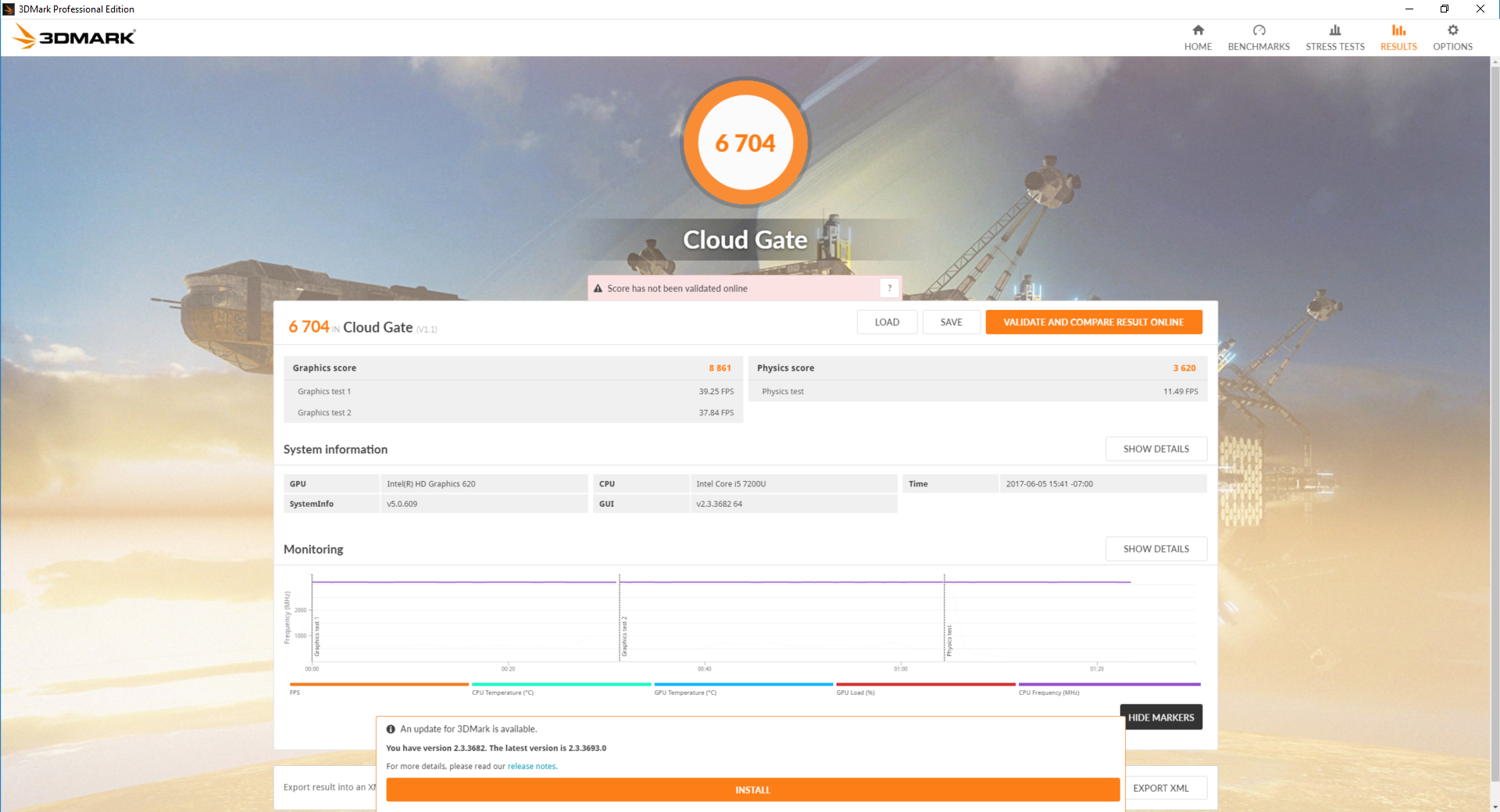Validate and compare result online
This screenshot has width=1500, height=812.
(1094, 322)
